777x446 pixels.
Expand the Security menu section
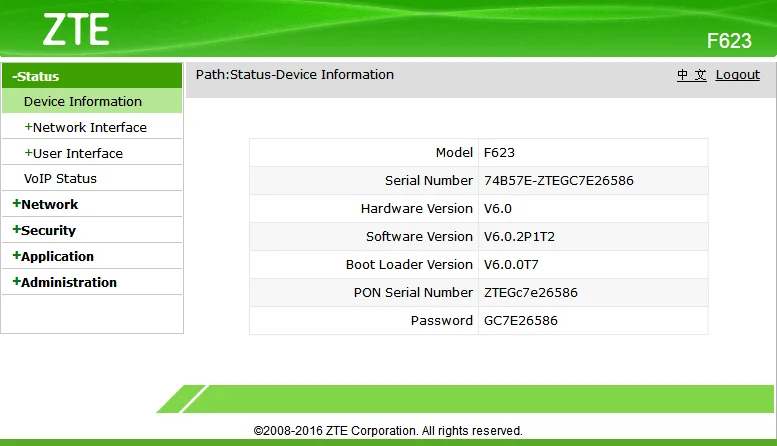pos(92,230)
